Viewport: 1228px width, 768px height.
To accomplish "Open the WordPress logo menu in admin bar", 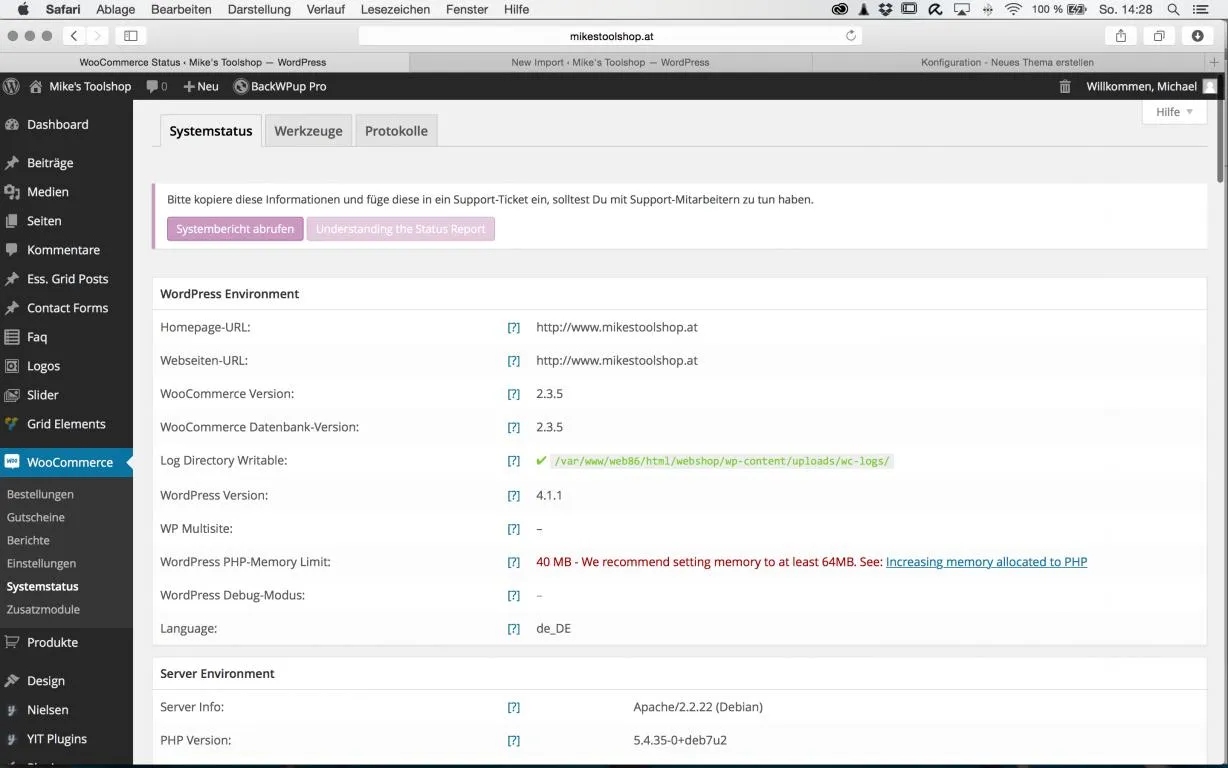I will [11, 86].
